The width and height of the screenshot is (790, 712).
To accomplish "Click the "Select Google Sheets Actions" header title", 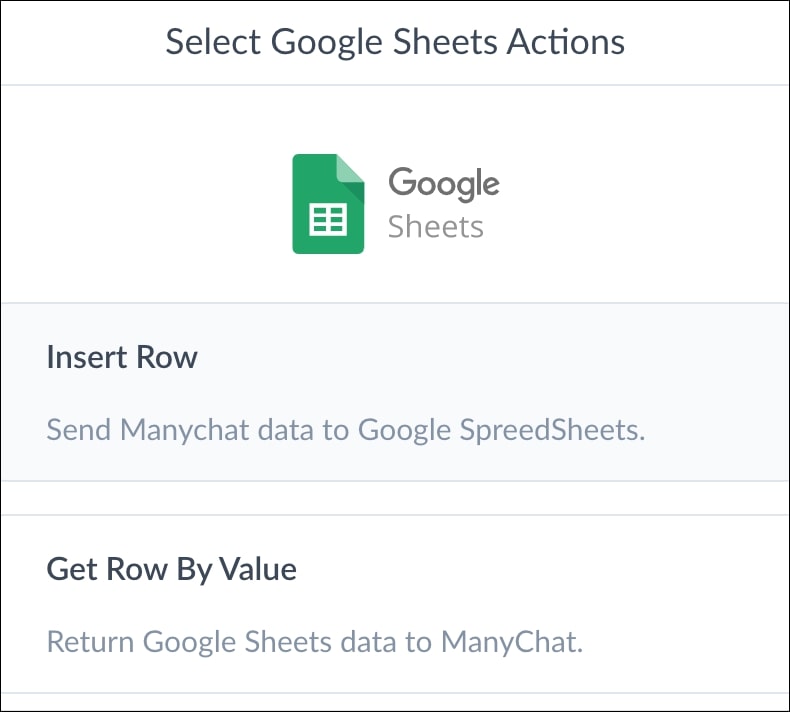I will pos(395,42).
